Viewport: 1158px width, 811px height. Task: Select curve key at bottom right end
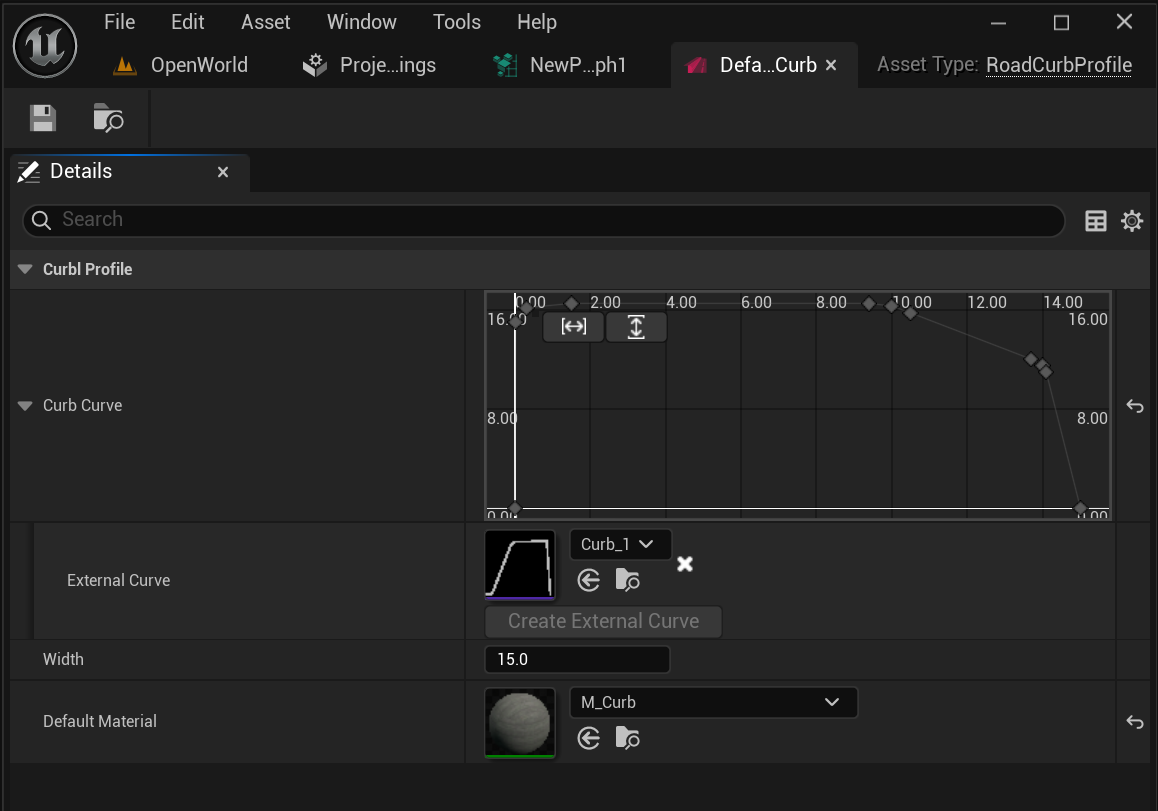(1080, 508)
